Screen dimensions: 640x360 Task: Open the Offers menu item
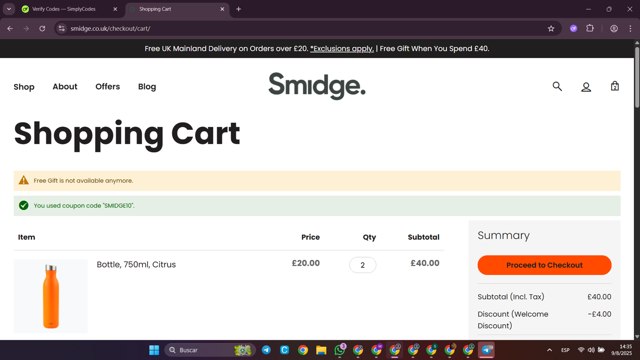(108, 87)
